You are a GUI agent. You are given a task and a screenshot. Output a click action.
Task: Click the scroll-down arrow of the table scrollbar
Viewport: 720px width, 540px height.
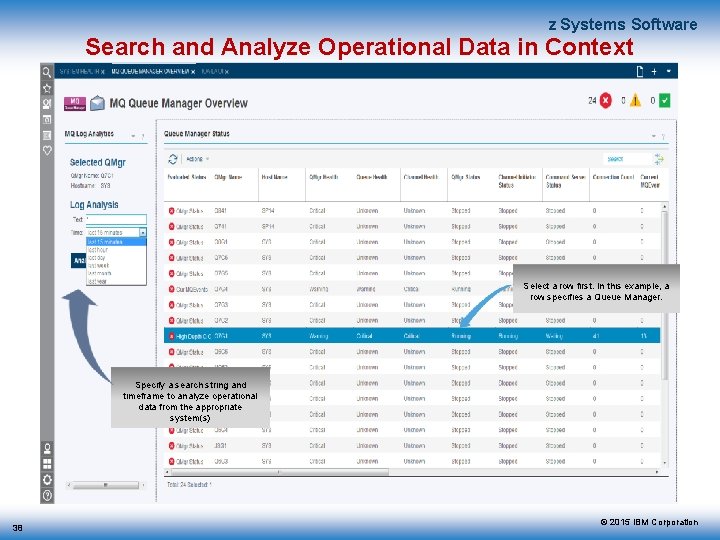tap(664, 463)
